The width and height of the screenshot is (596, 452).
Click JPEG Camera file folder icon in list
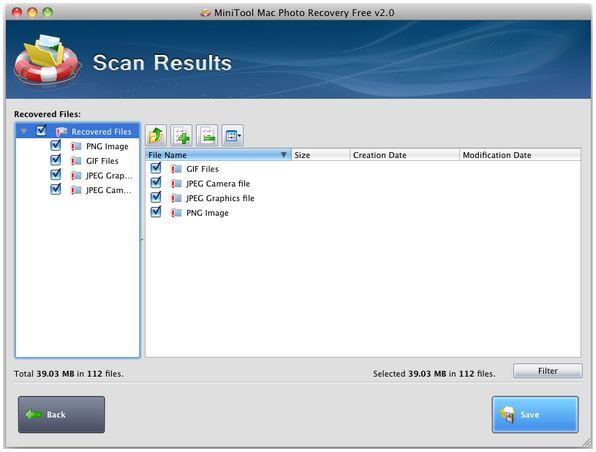pyautogui.click(x=176, y=184)
